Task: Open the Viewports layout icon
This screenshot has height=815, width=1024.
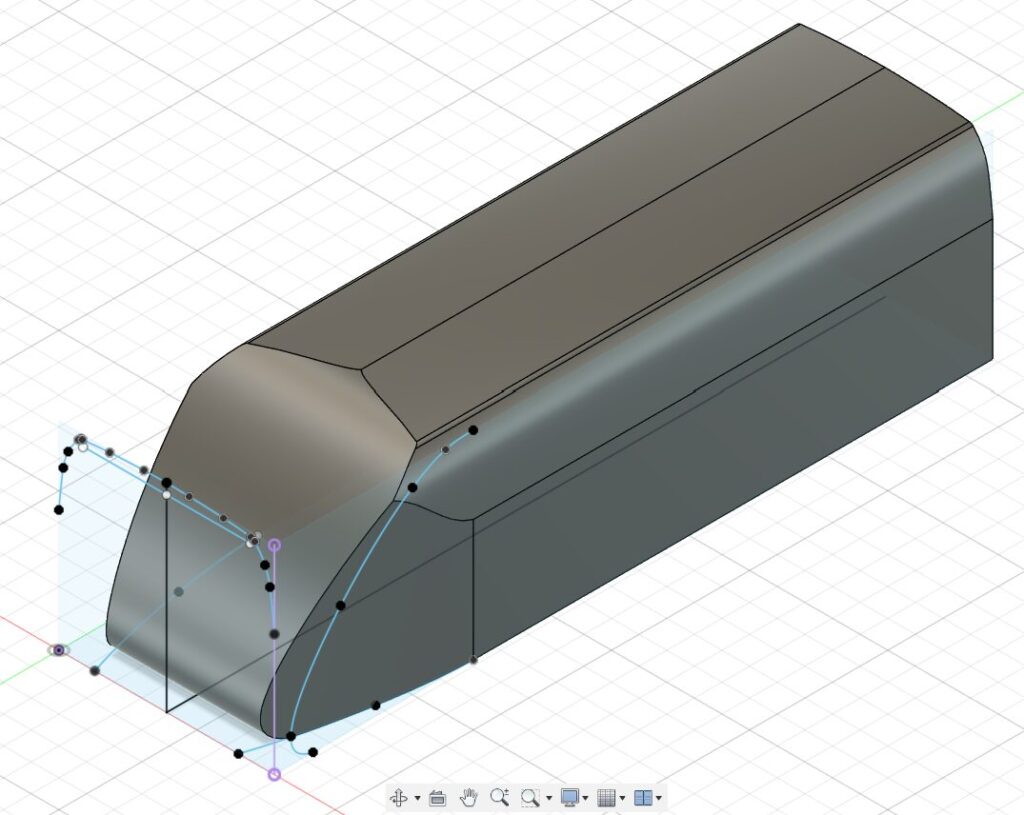Action: point(643,797)
